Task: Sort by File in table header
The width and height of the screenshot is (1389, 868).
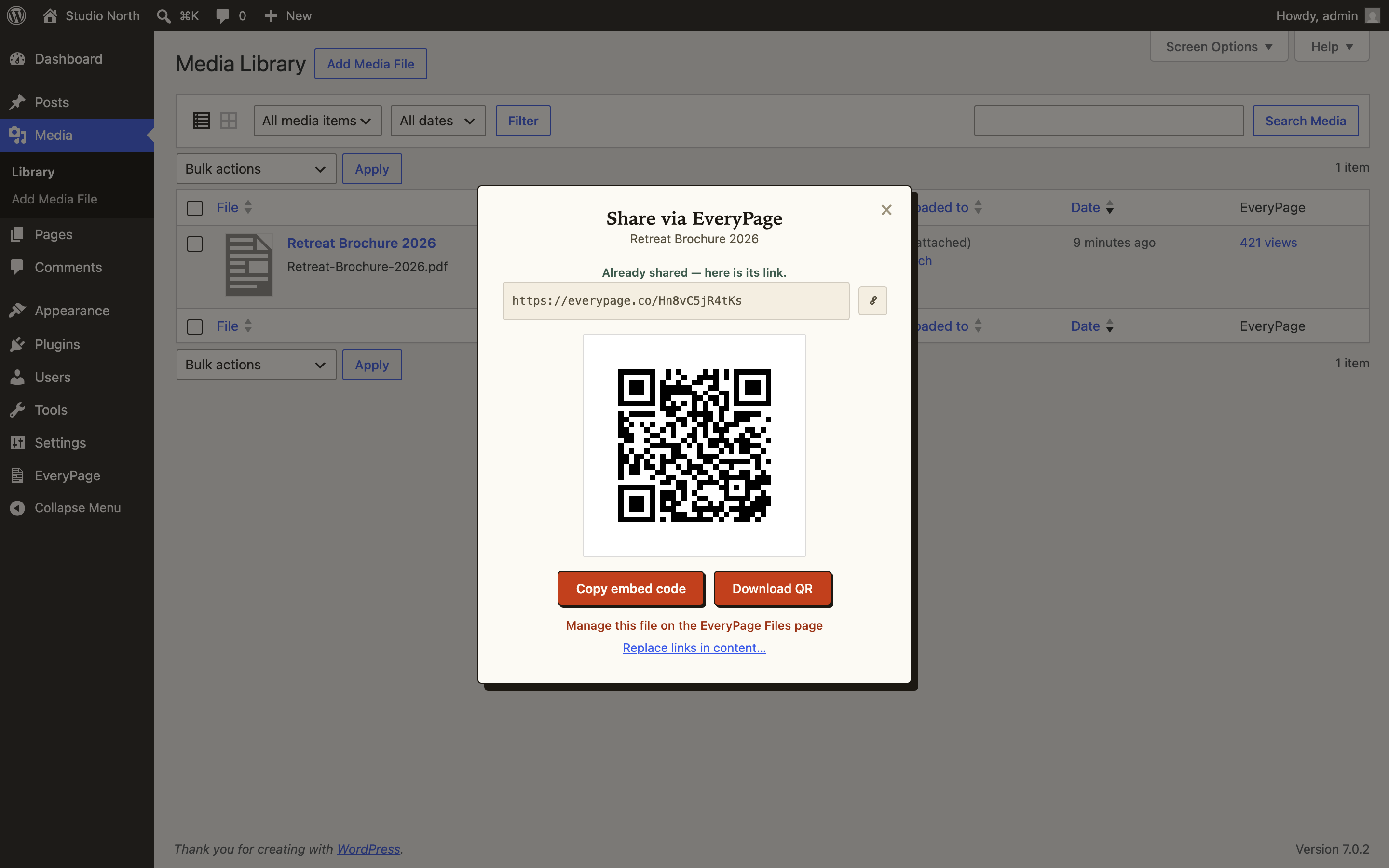Action: (234, 207)
